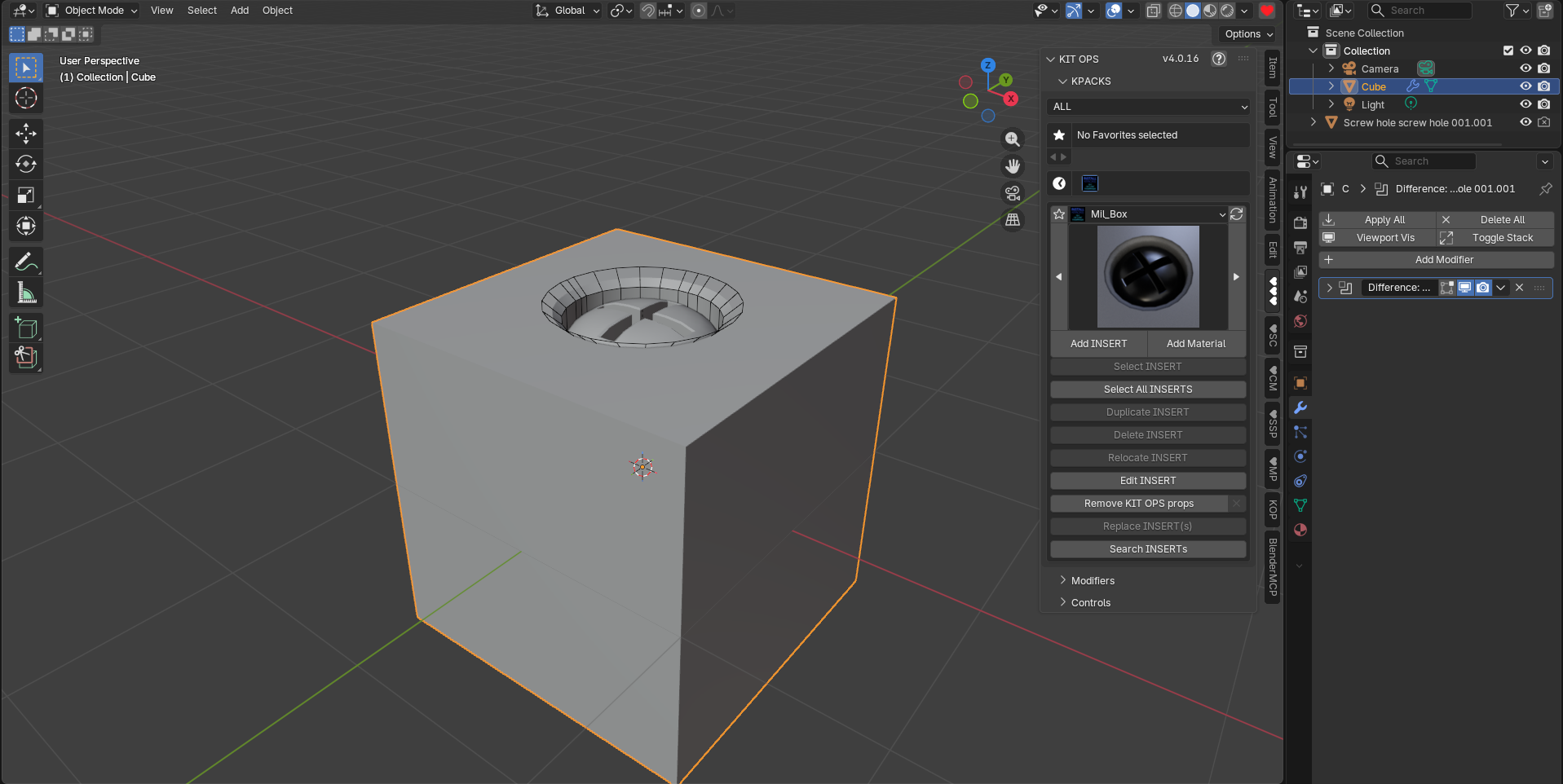
Task: Open Mil_Box KPACK dropdown
Action: [1148, 214]
